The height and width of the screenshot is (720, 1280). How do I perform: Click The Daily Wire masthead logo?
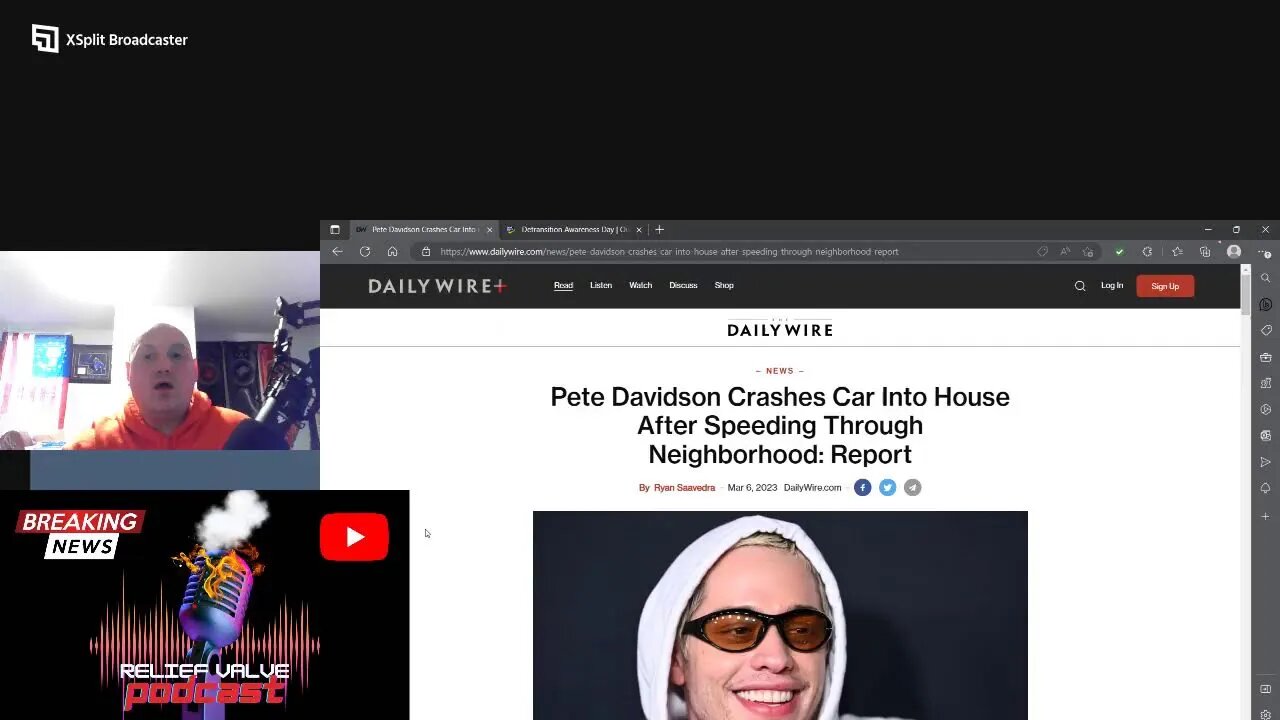[x=779, y=328]
